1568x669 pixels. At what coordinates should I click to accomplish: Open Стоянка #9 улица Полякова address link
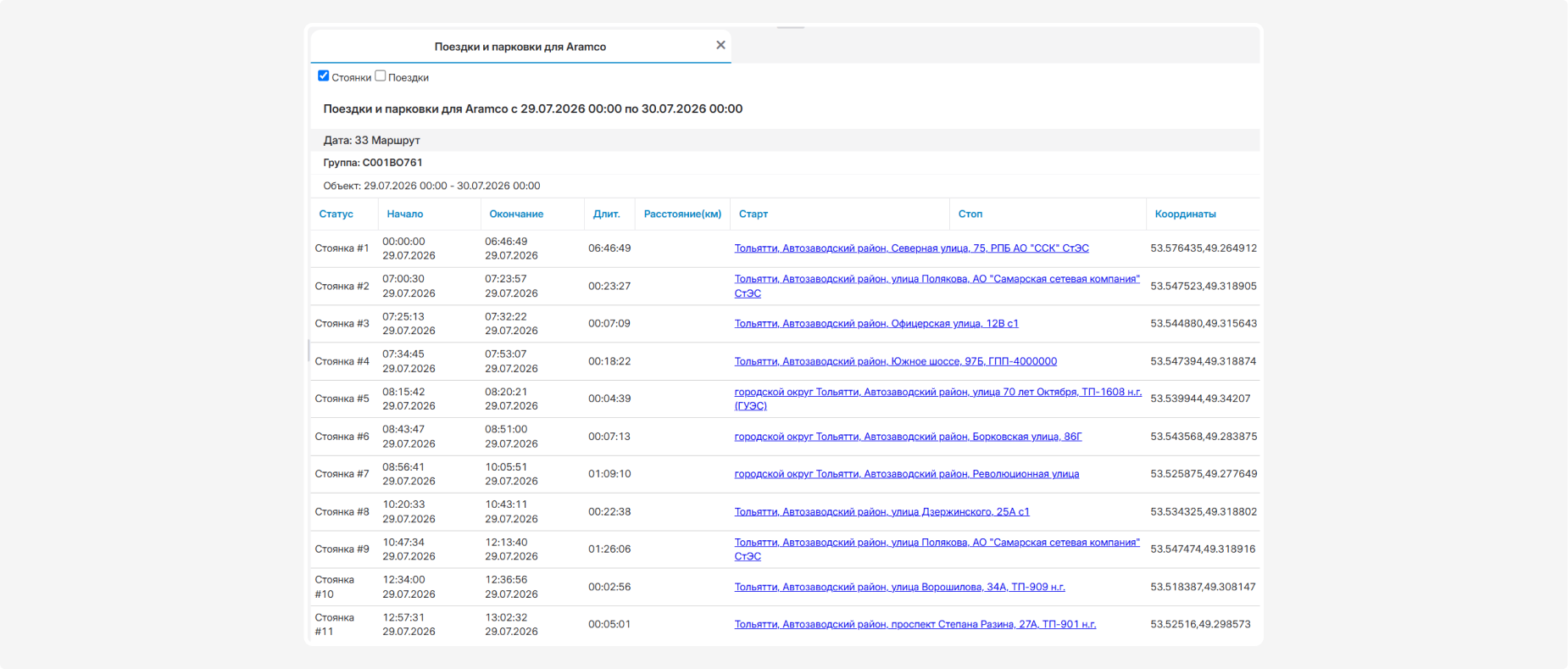[937, 549]
